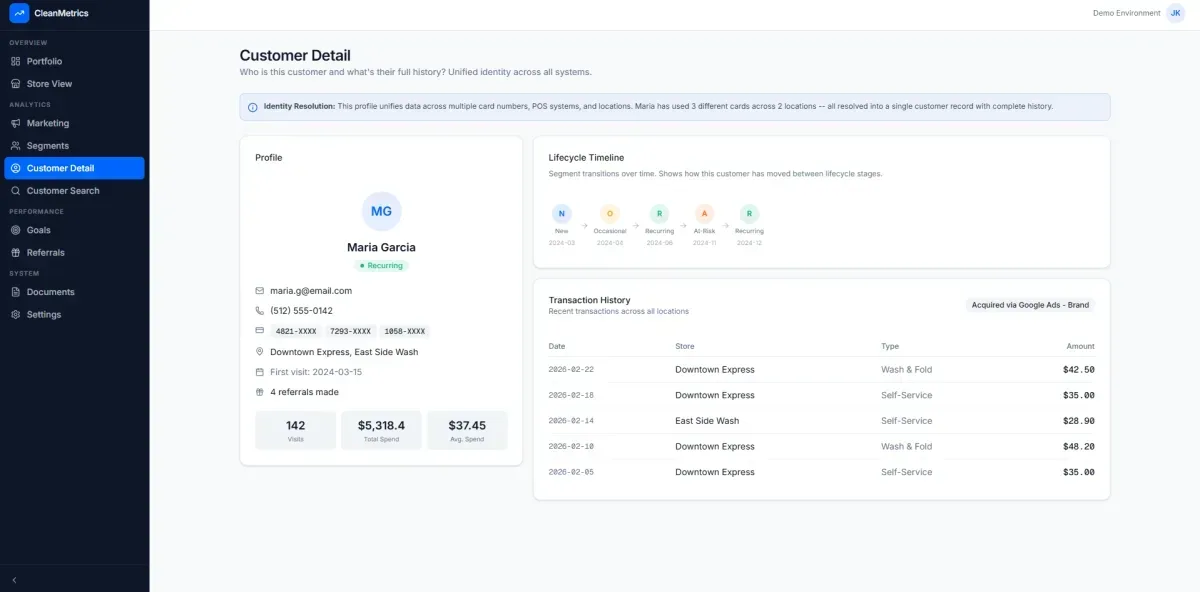Open Documents via its file icon
The image size is (1200, 592).
click(x=17, y=291)
